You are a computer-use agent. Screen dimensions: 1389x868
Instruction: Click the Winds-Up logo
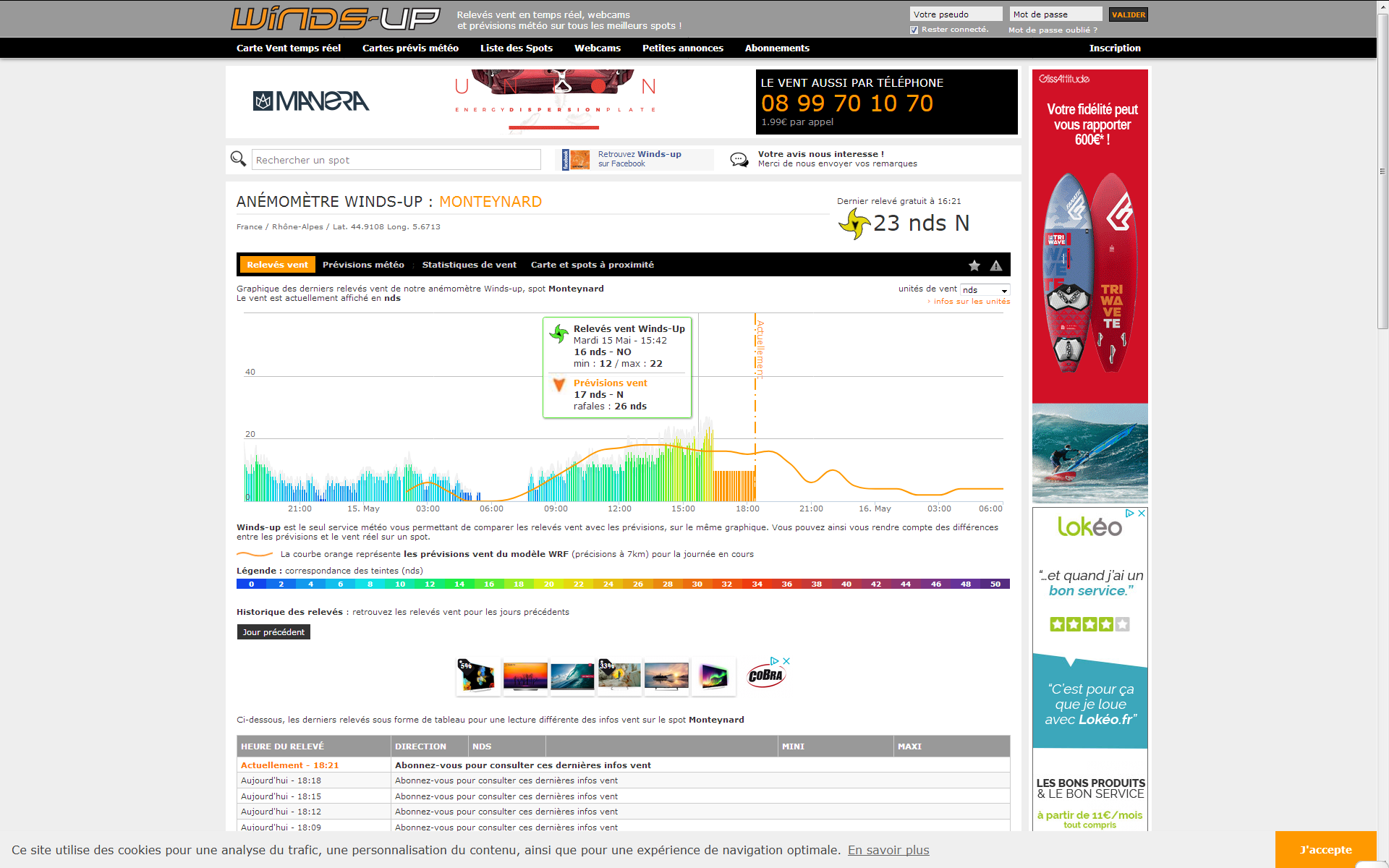tap(336, 19)
